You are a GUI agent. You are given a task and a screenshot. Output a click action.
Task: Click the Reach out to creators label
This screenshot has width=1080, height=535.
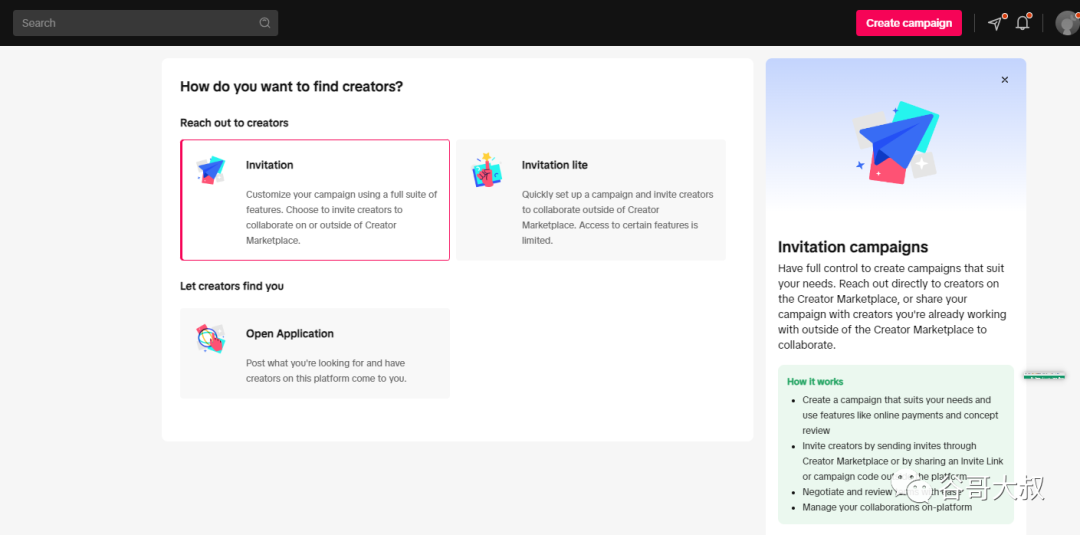234,123
